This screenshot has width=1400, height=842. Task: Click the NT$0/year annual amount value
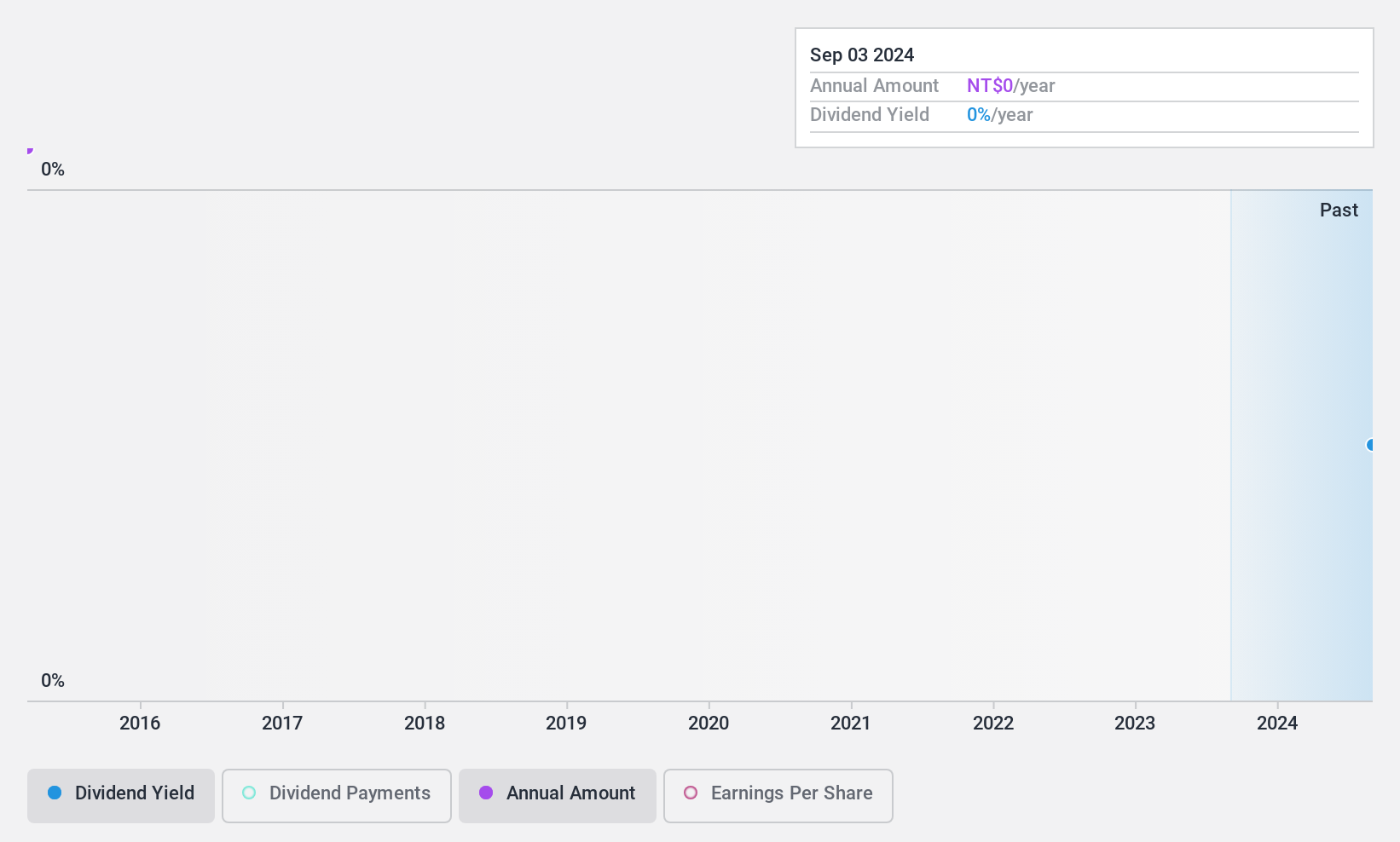point(1011,86)
